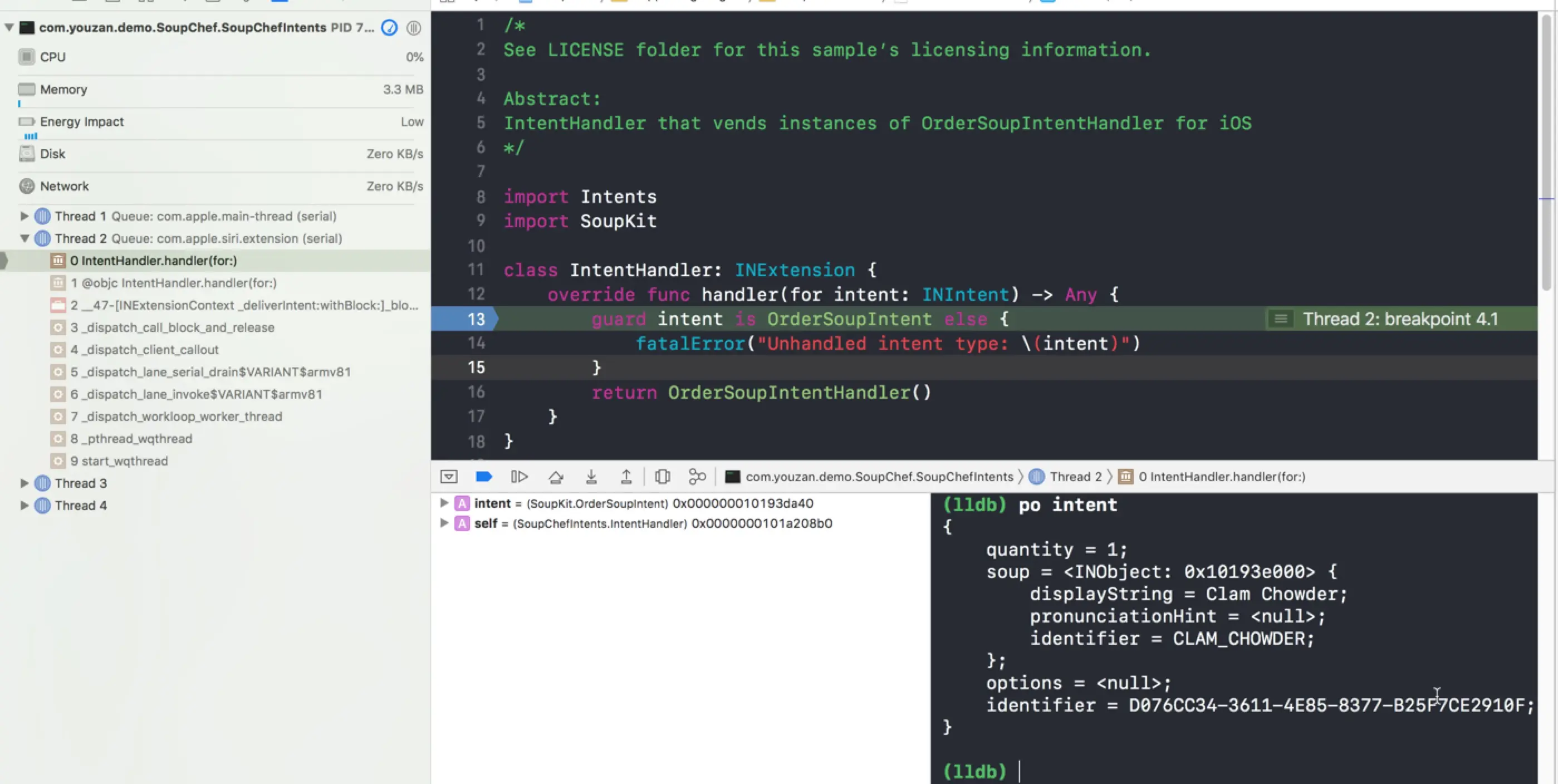This screenshot has width=1558, height=784.
Task: Expand Thread 4 in navigator
Action: [24, 506]
